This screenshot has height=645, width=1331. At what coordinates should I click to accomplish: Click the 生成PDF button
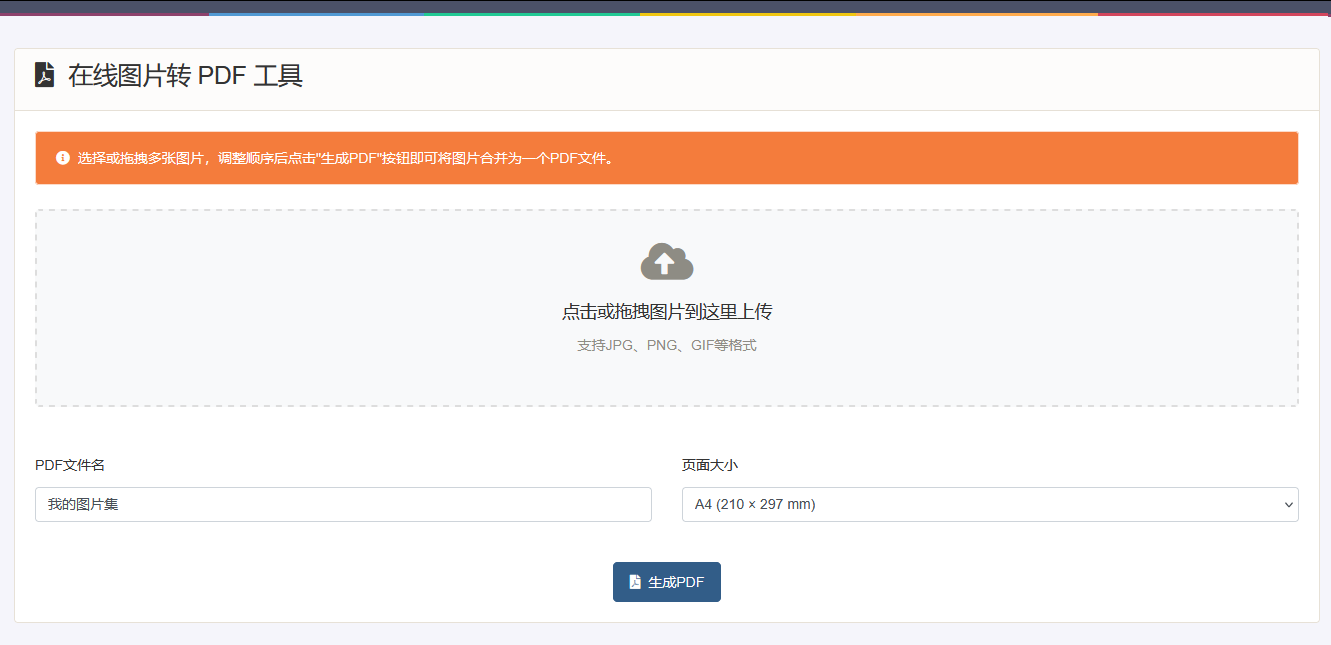667,582
